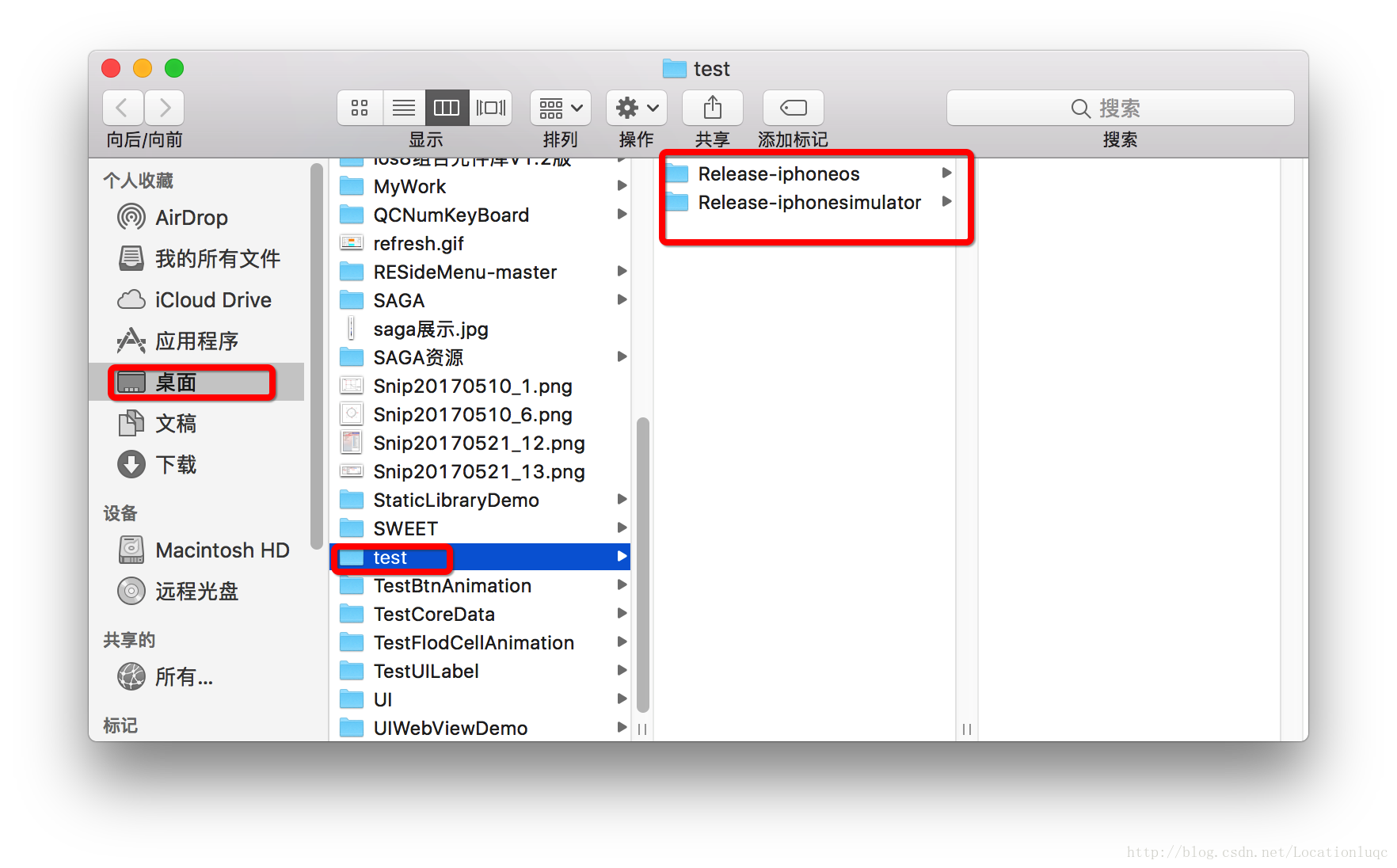Expand TestFlodCellAnimation folder arrow
1397x868 pixels.
click(x=622, y=642)
